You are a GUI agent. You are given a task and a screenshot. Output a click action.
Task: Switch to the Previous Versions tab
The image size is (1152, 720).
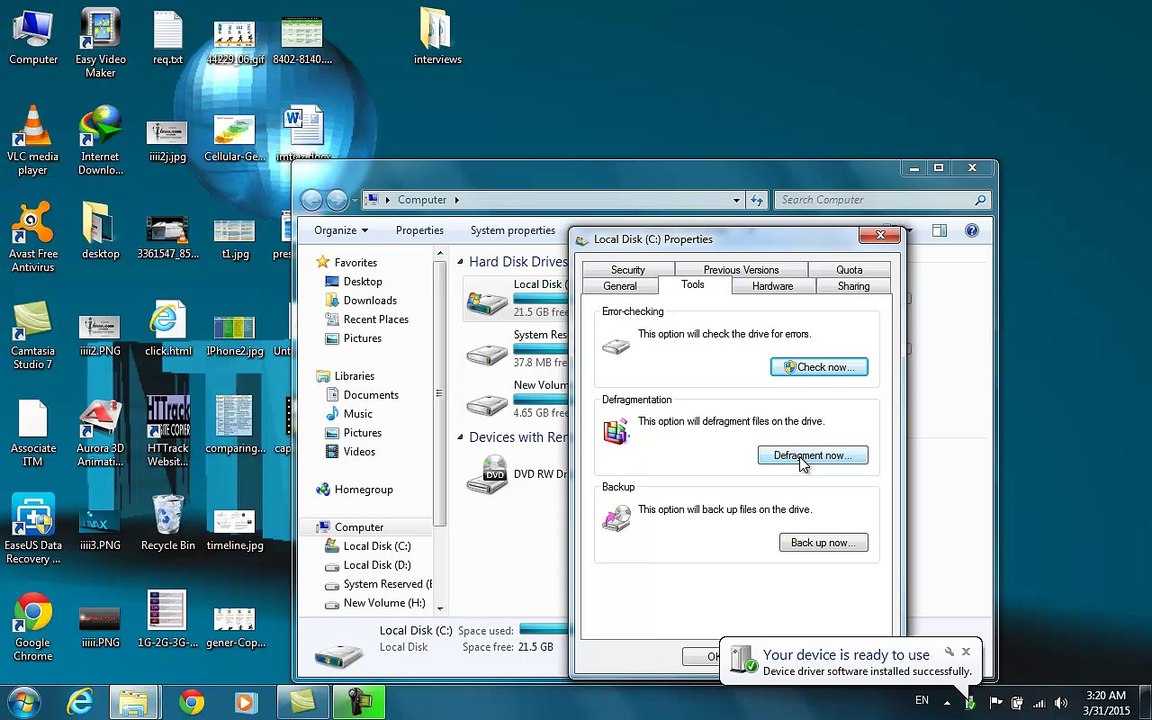[741, 270]
